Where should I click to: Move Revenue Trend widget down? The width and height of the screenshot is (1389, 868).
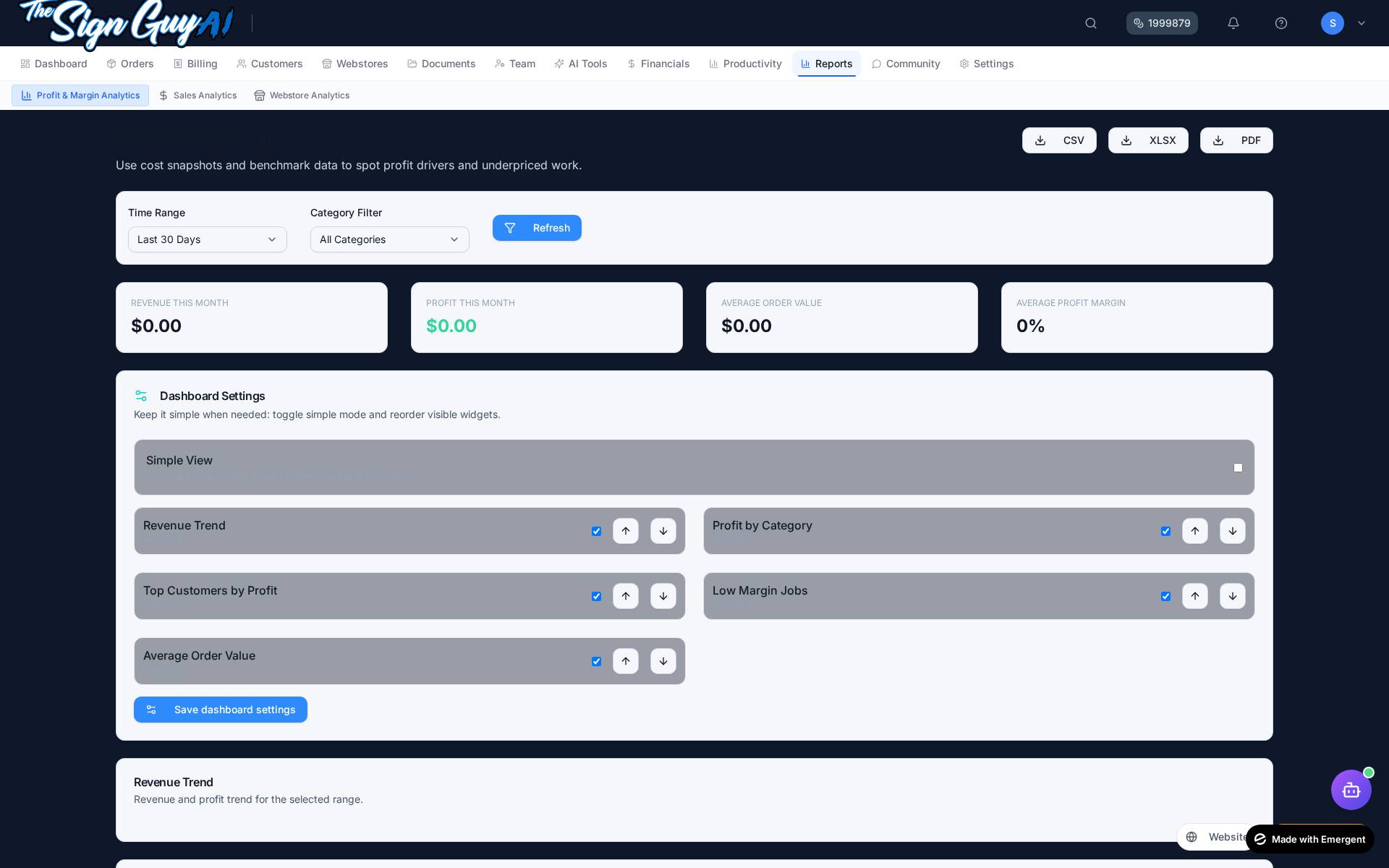[663, 531]
